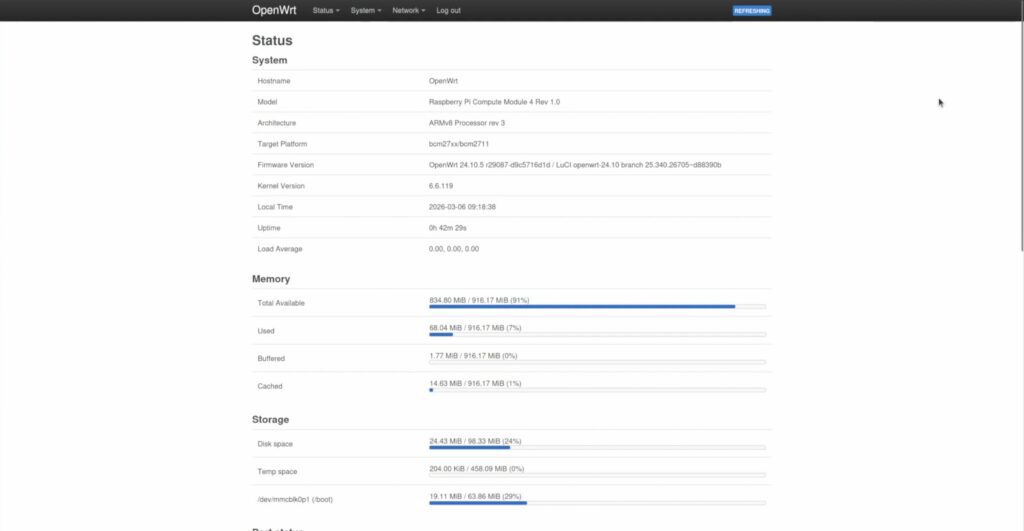Click the /dev/mmcblk0p1 boot usage bar
This screenshot has width=1024, height=531.
coord(597,503)
